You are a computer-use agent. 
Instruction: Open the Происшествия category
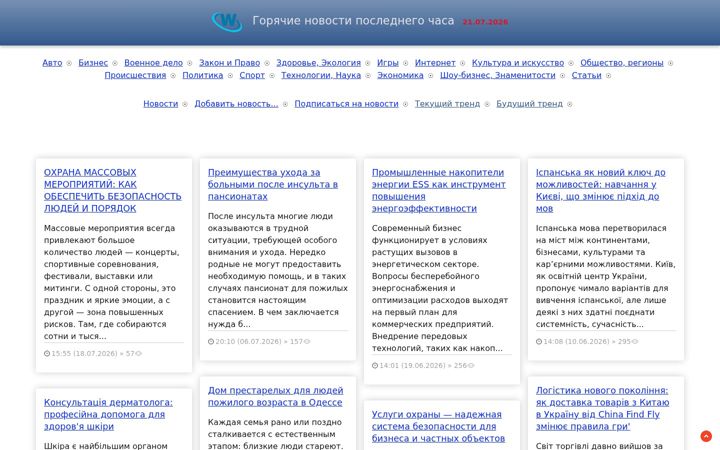click(x=135, y=75)
